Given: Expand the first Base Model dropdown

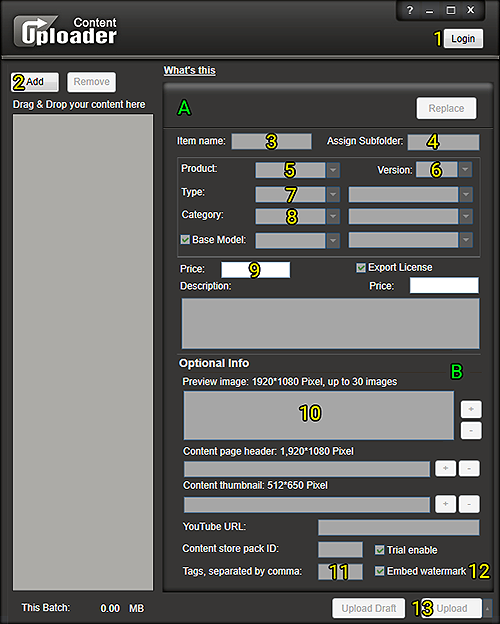Looking at the screenshot, I should [333, 240].
